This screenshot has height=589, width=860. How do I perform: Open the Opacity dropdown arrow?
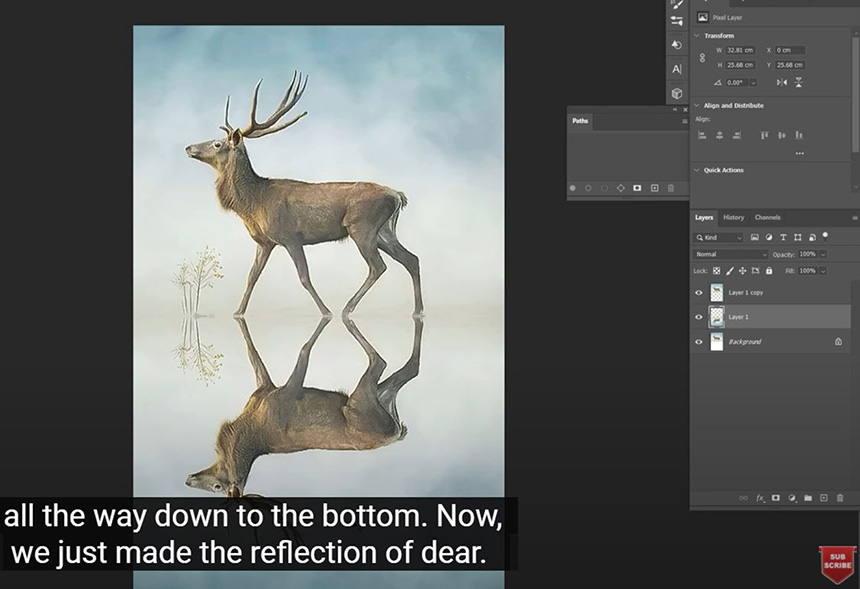point(822,255)
